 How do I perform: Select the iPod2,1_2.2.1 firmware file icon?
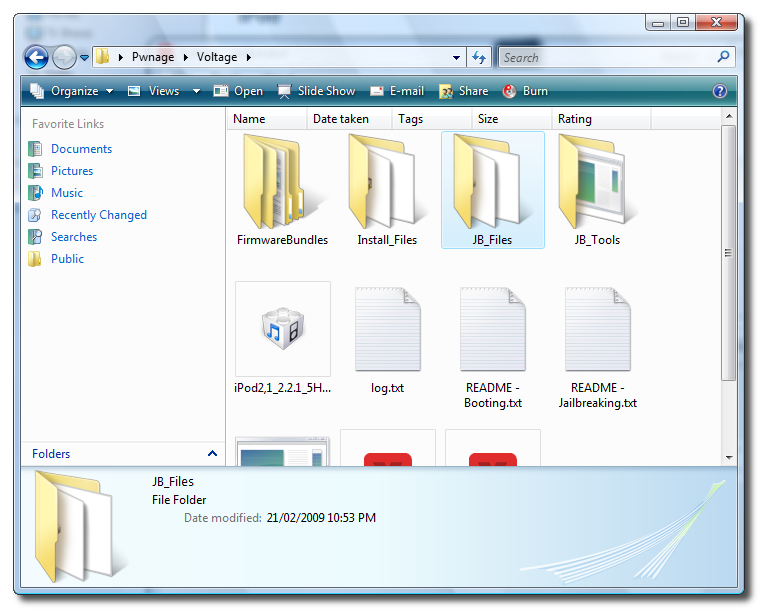click(x=282, y=329)
